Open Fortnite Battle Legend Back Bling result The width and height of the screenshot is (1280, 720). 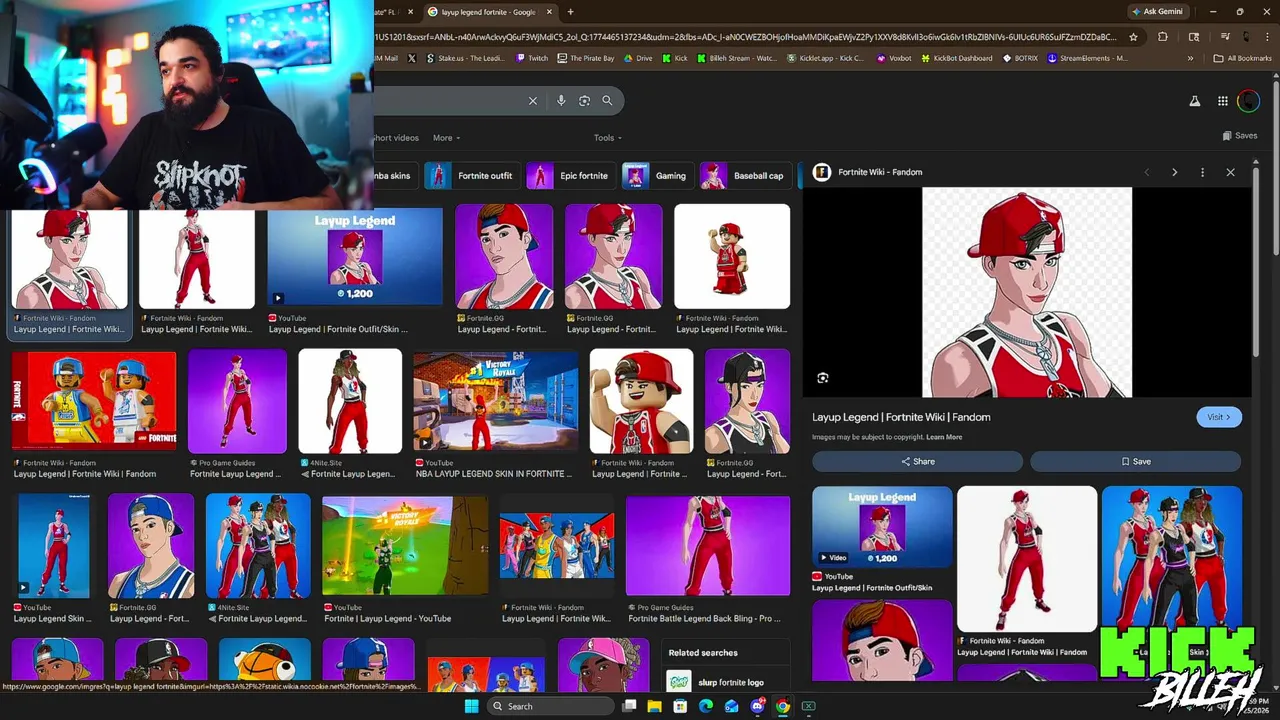tap(708, 546)
